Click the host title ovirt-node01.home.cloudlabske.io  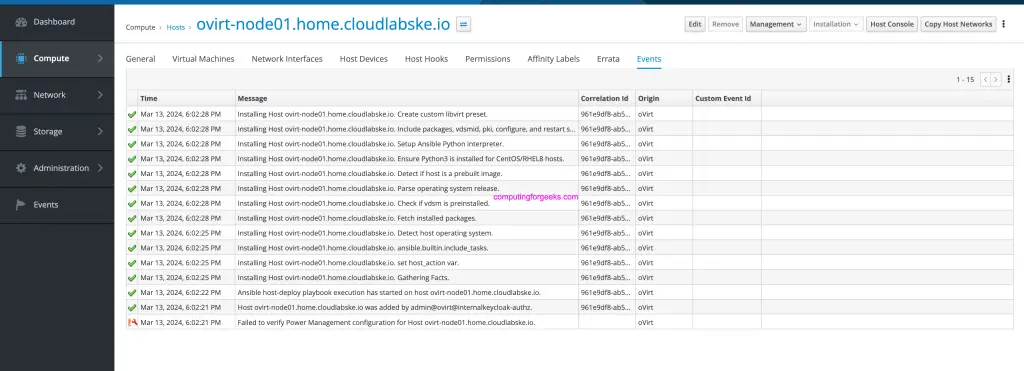323,25
